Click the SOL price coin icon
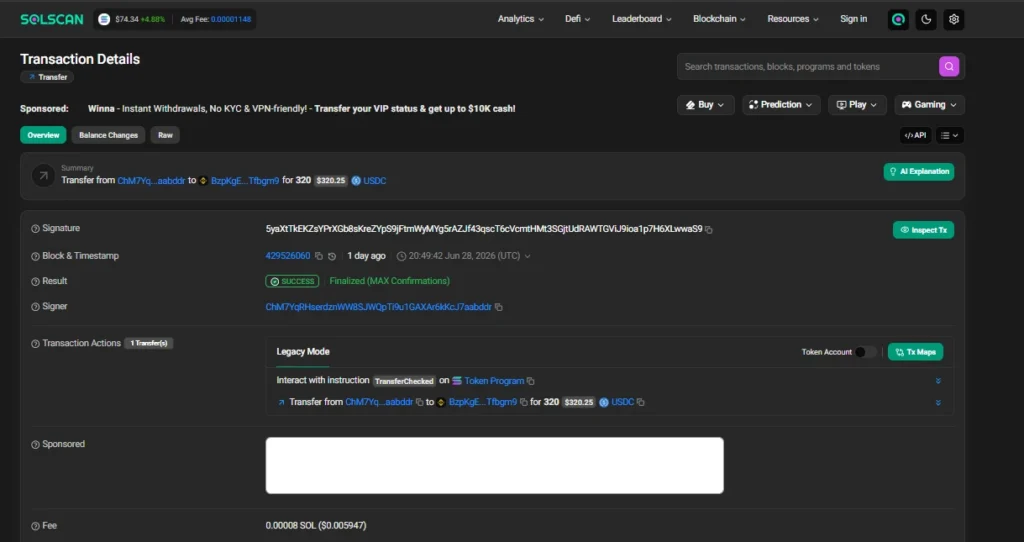 (x=104, y=19)
